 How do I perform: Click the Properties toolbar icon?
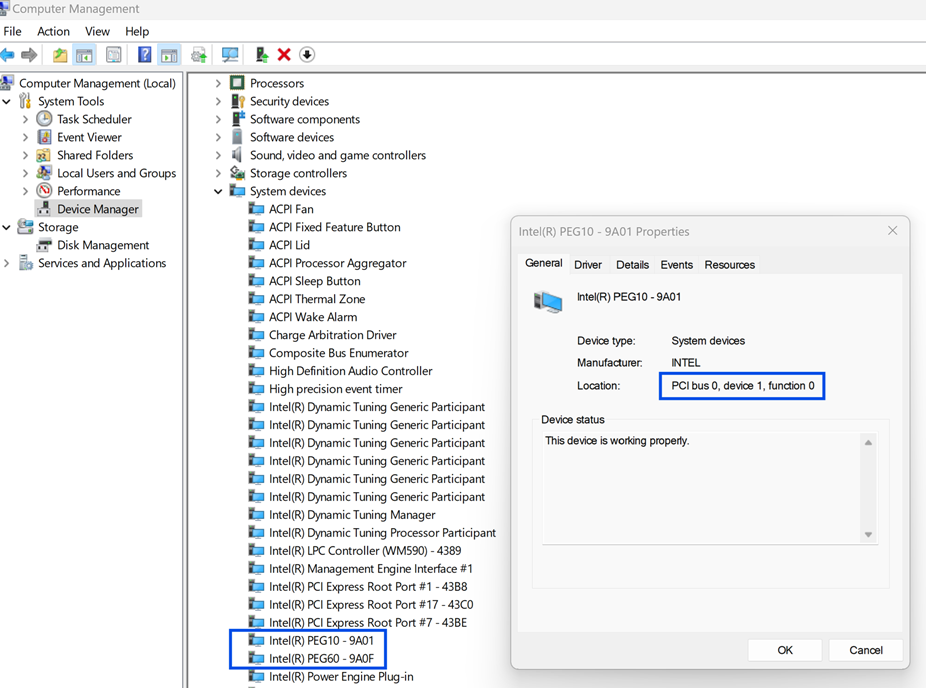tap(114, 55)
